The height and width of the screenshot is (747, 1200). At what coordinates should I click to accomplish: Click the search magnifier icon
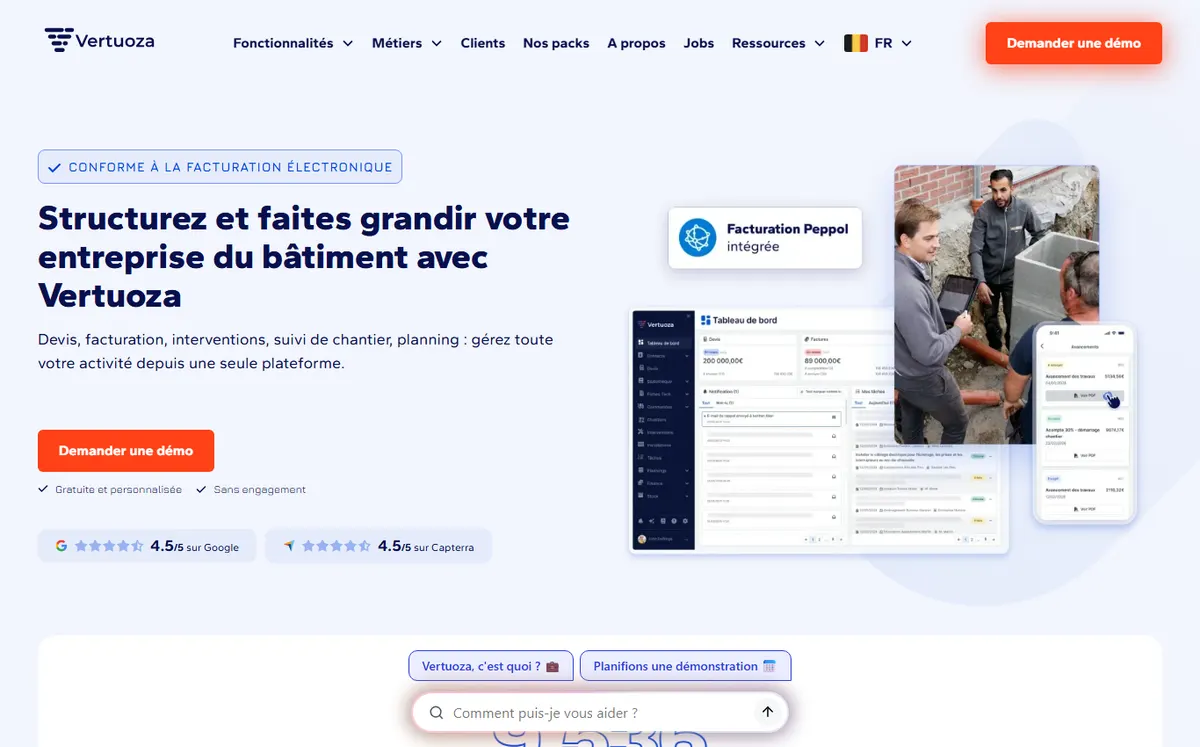[437, 713]
